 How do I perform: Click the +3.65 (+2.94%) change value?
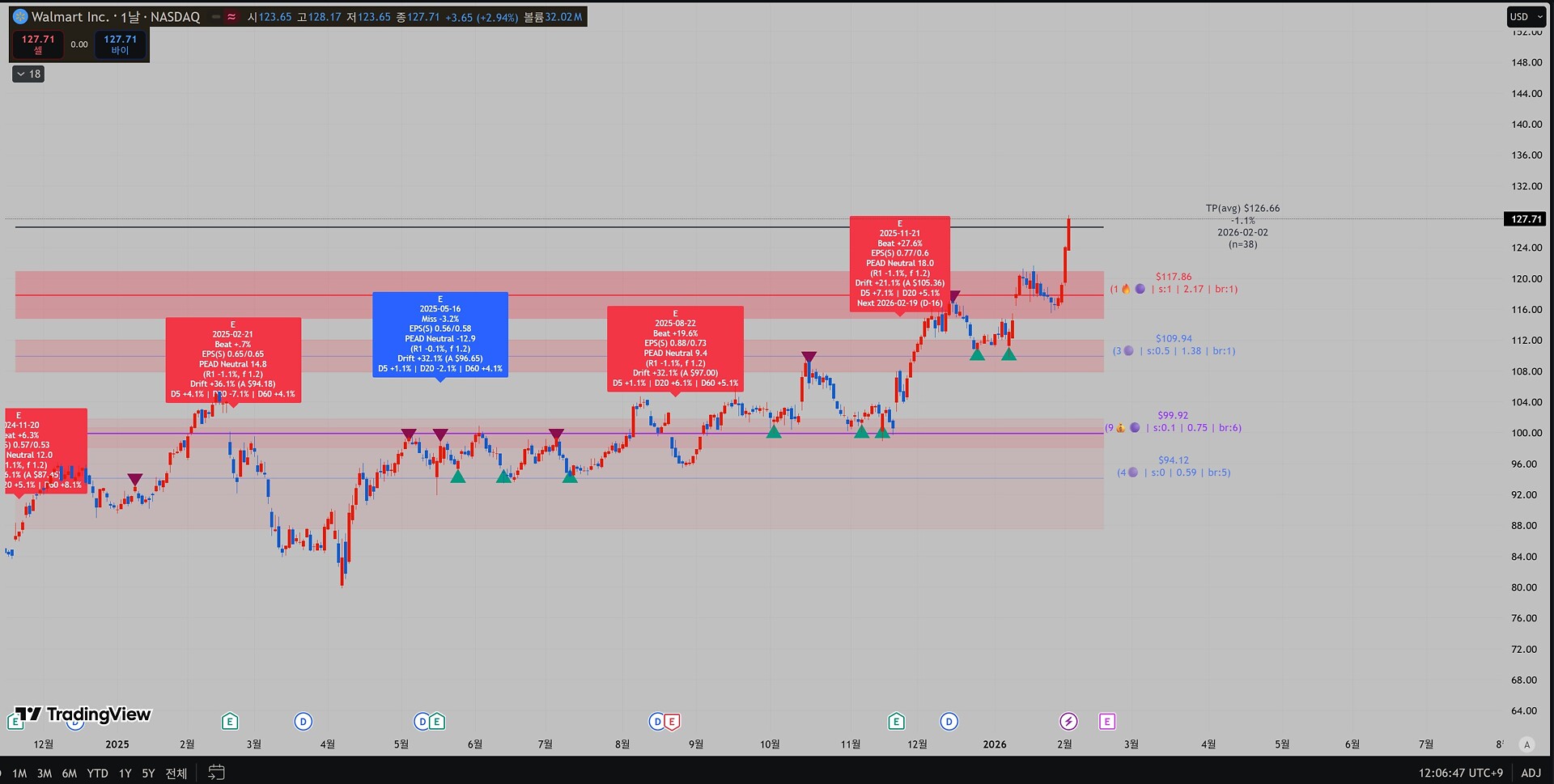click(482, 17)
